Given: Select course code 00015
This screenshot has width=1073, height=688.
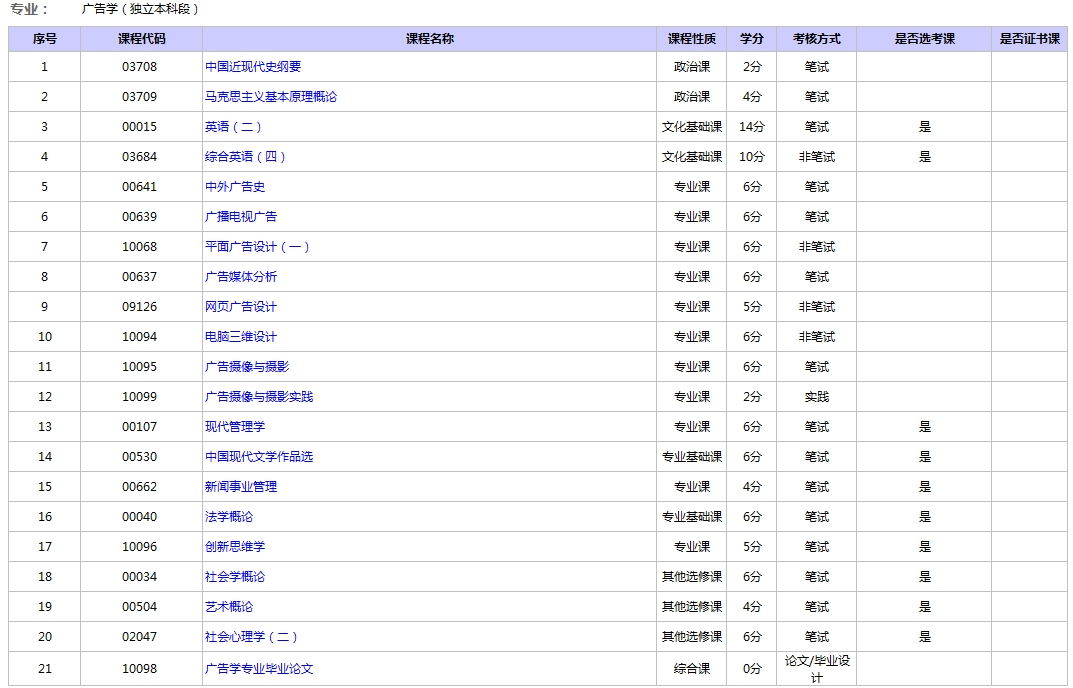Looking at the screenshot, I should pos(140,127).
